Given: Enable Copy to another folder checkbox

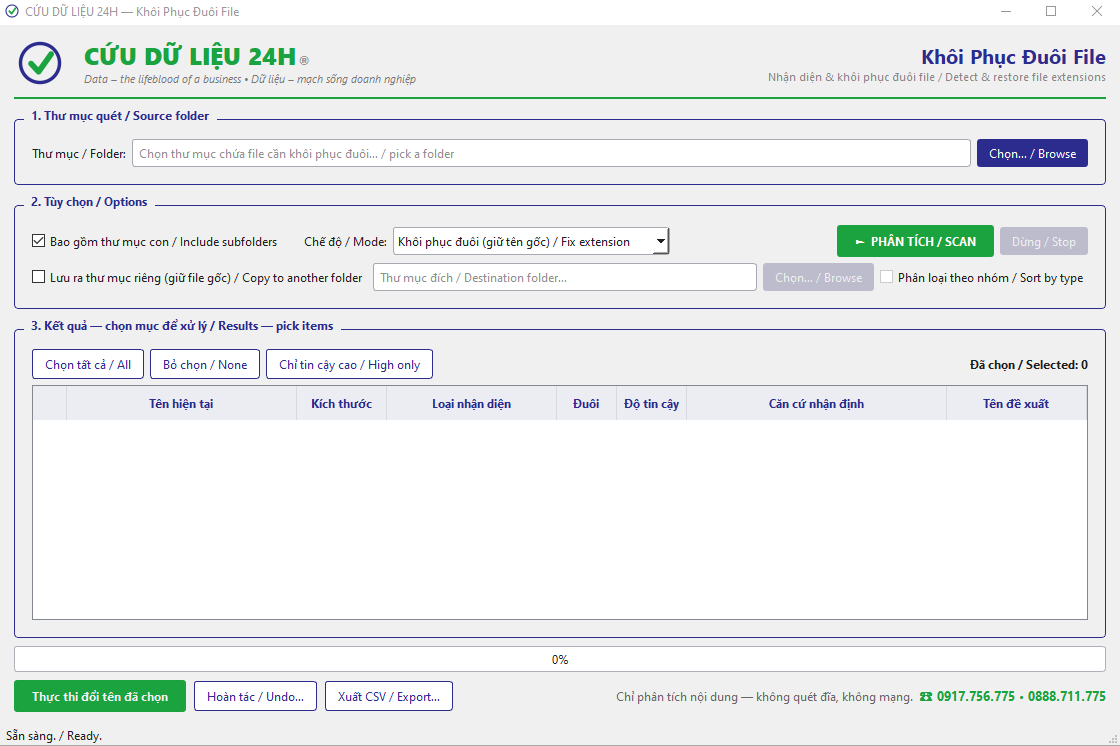Looking at the screenshot, I should tap(39, 277).
